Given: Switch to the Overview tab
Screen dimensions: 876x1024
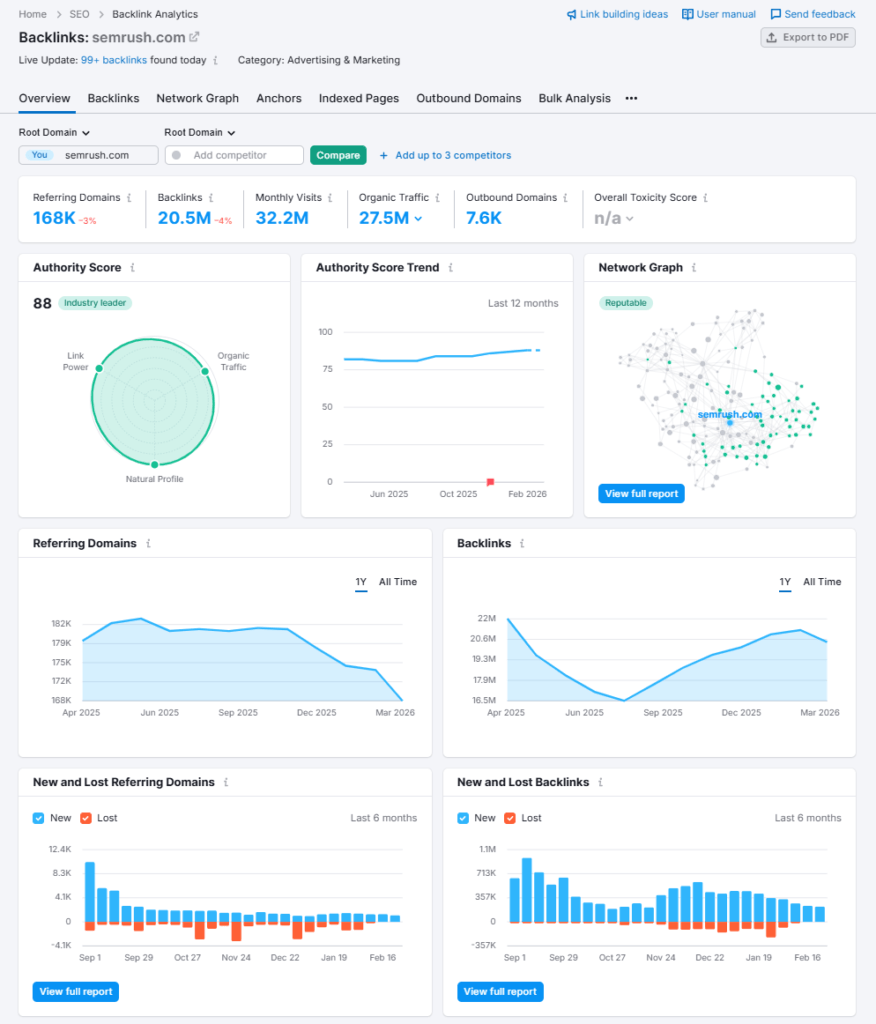Looking at the screenshot, I should point(44,99).
